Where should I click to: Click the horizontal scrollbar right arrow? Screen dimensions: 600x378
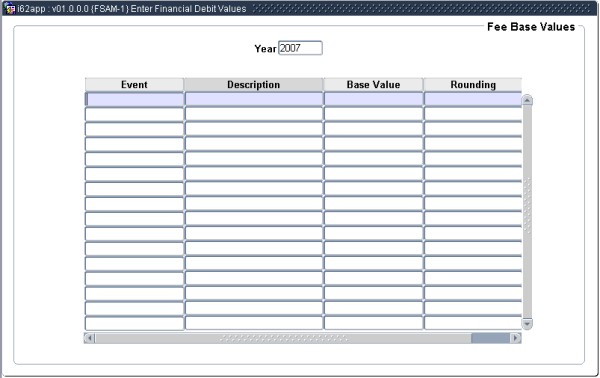[515, 338]
